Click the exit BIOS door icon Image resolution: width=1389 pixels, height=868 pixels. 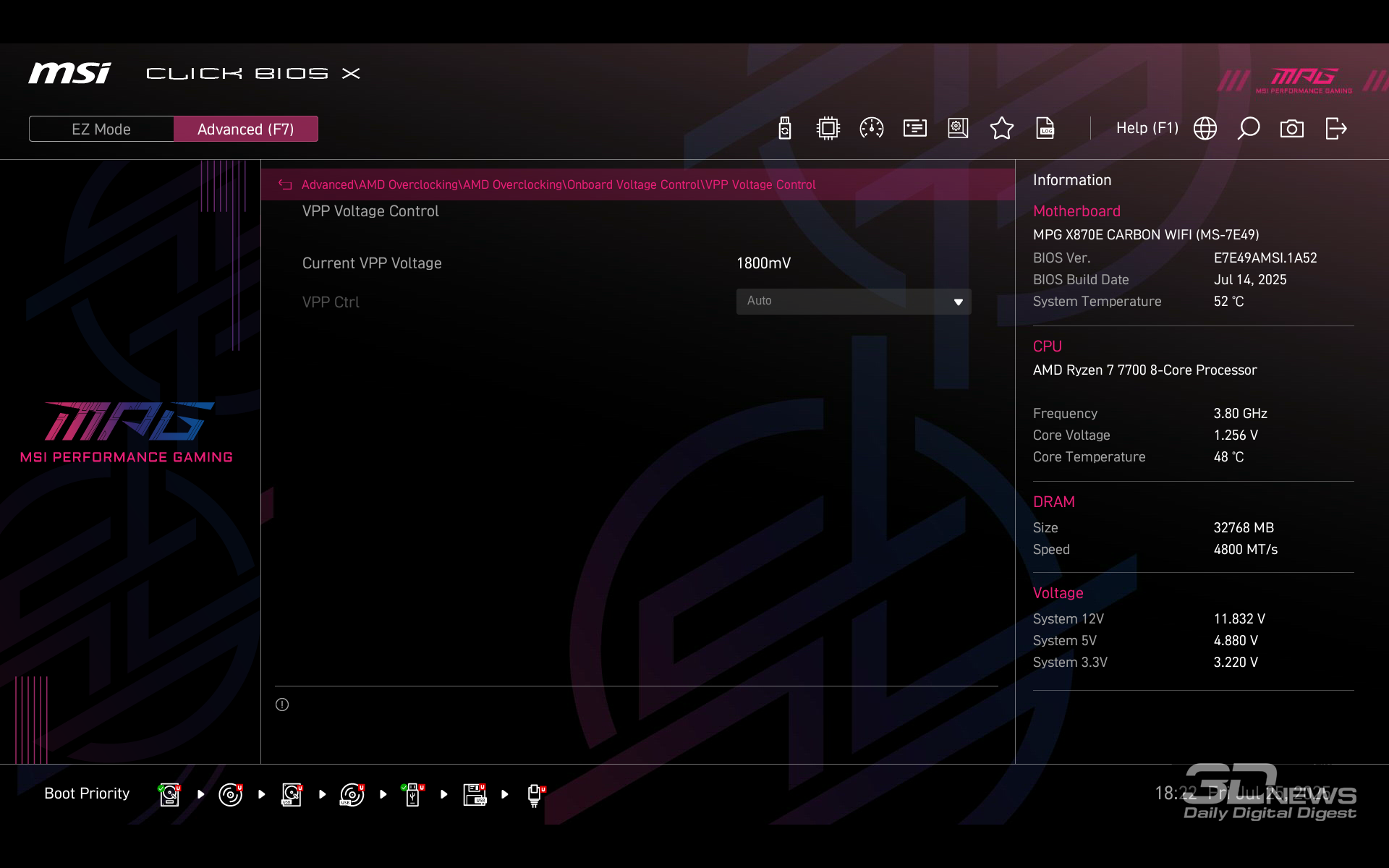(1336, 129)
